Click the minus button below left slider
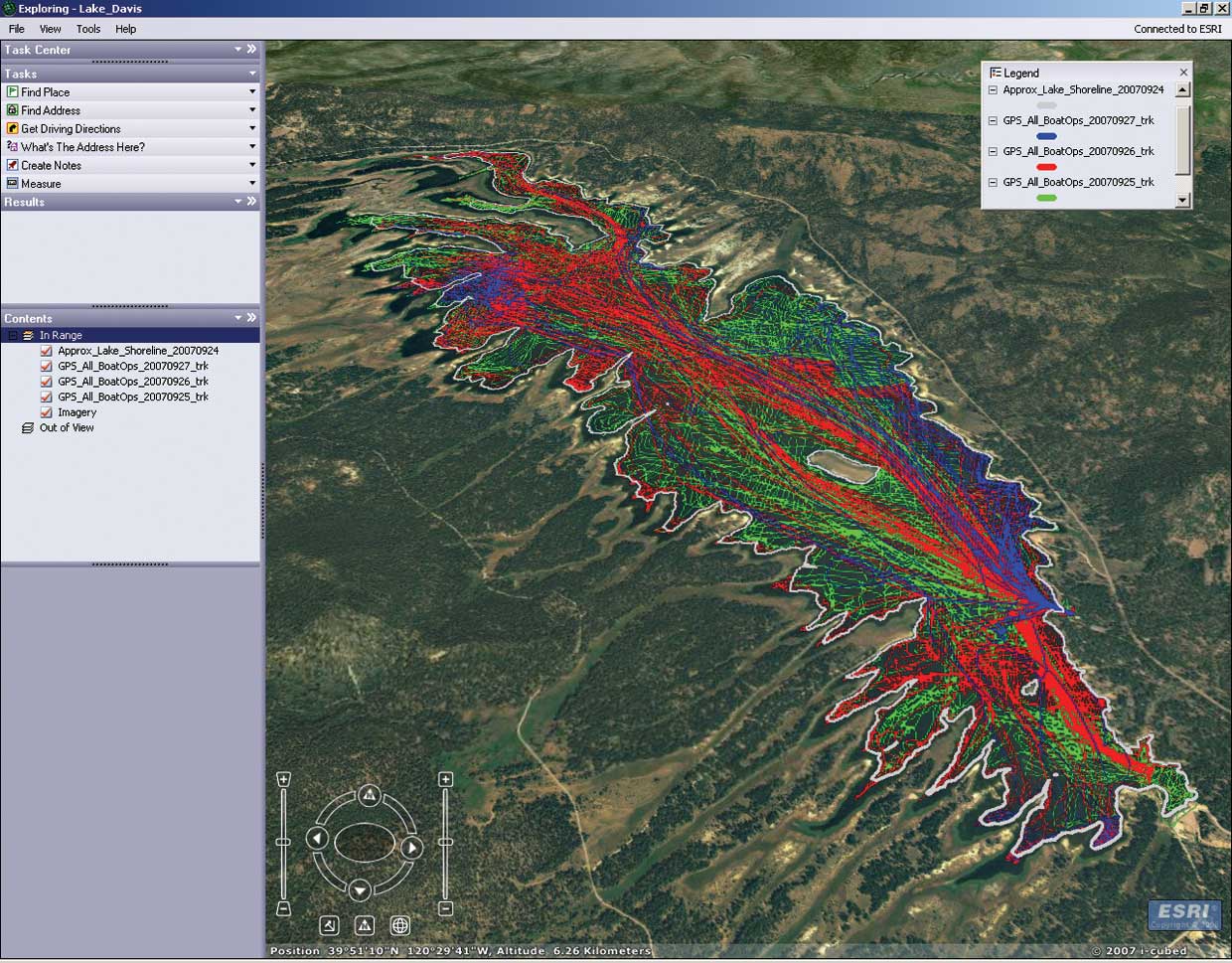1232x963 pixels. pyautogui.click(x=283, y=908)
